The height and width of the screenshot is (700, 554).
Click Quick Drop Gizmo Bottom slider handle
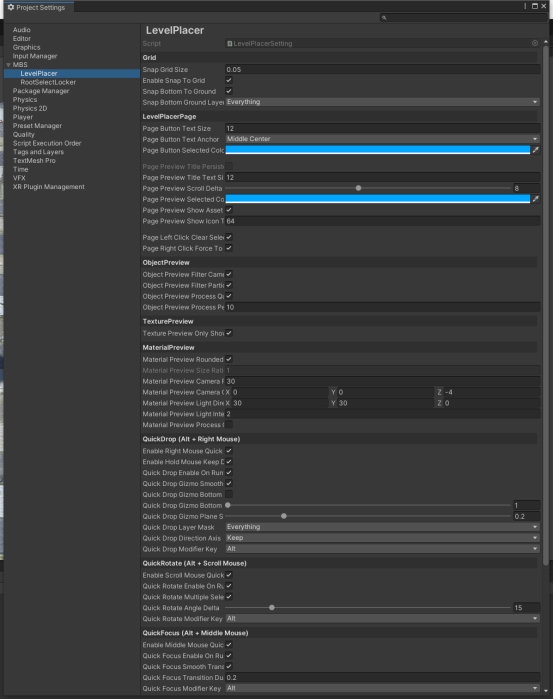tap(228, 505)
